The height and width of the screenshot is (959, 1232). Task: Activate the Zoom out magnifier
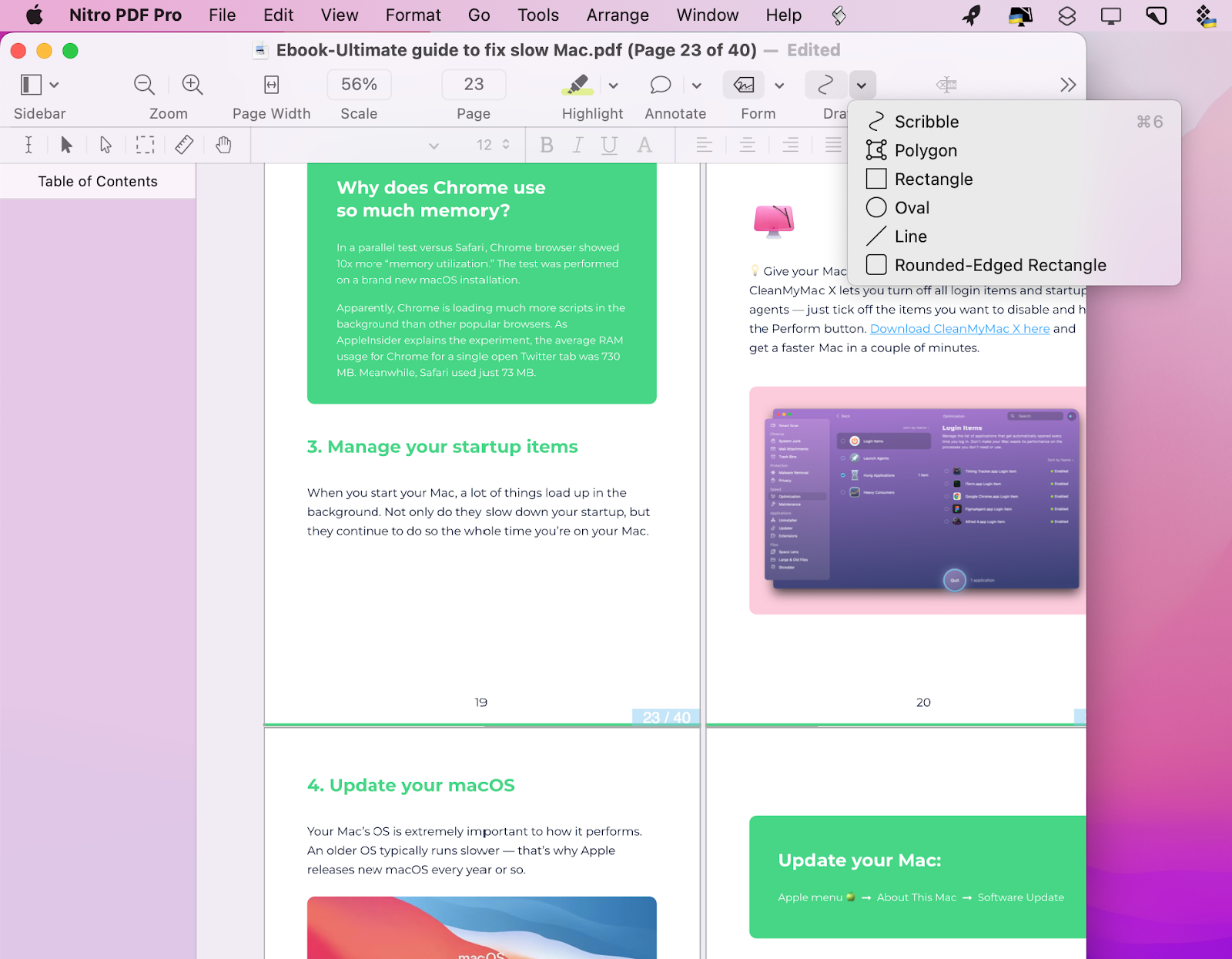click(143, 85)
